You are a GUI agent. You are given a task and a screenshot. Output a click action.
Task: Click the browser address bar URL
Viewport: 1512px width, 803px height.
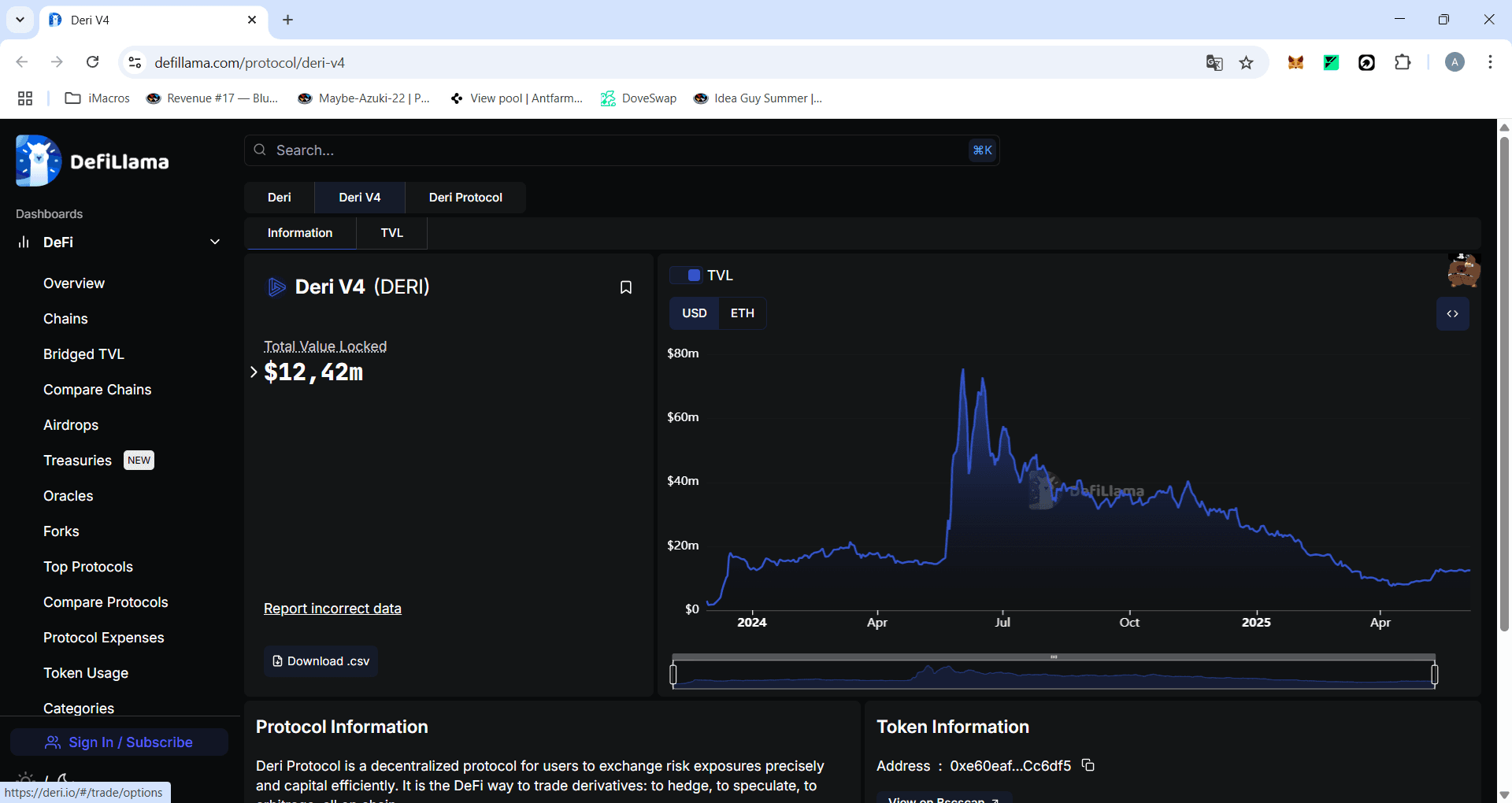pos(250,63)
